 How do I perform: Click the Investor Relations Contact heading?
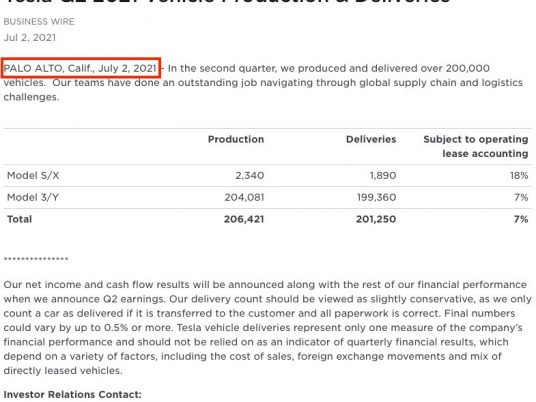[72, 394]
